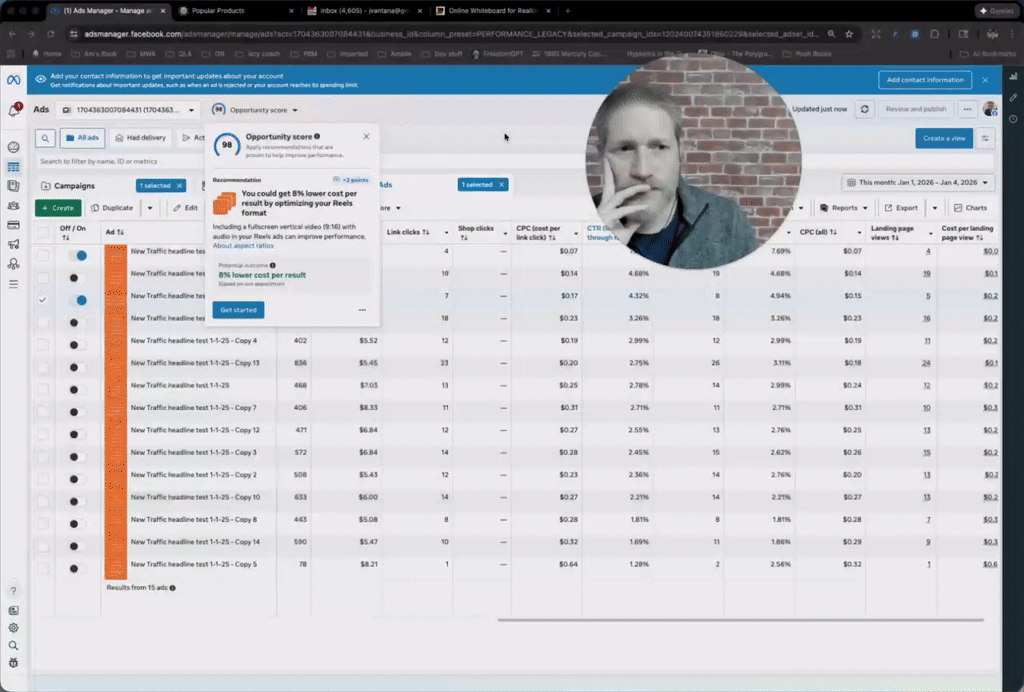Open Events Manager icon in left sidebar
1024x692 pixels.
point(13,264)
